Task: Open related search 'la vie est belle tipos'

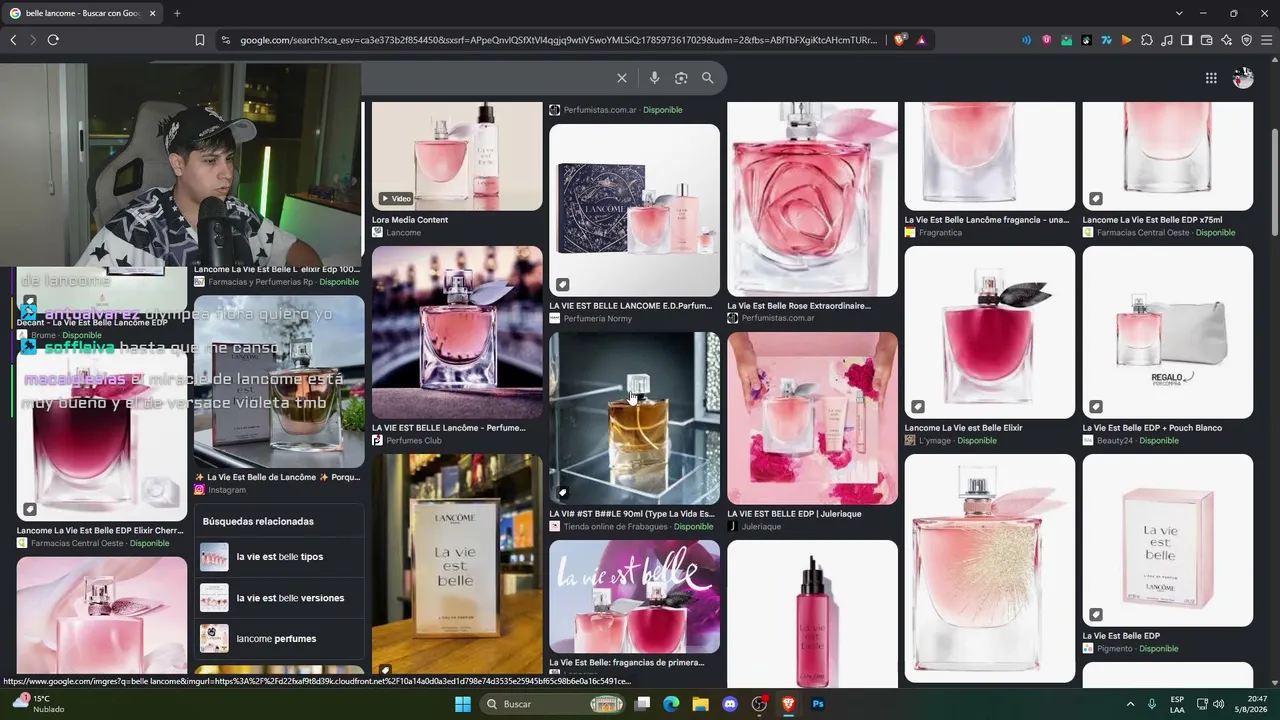Action: click(x=279, y=557)
